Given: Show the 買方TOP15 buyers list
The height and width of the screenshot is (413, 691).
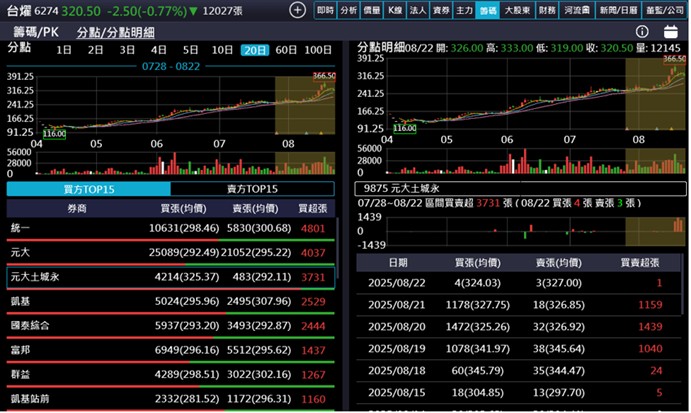Looking at the screenshot, I should click(x=88, y=189).
